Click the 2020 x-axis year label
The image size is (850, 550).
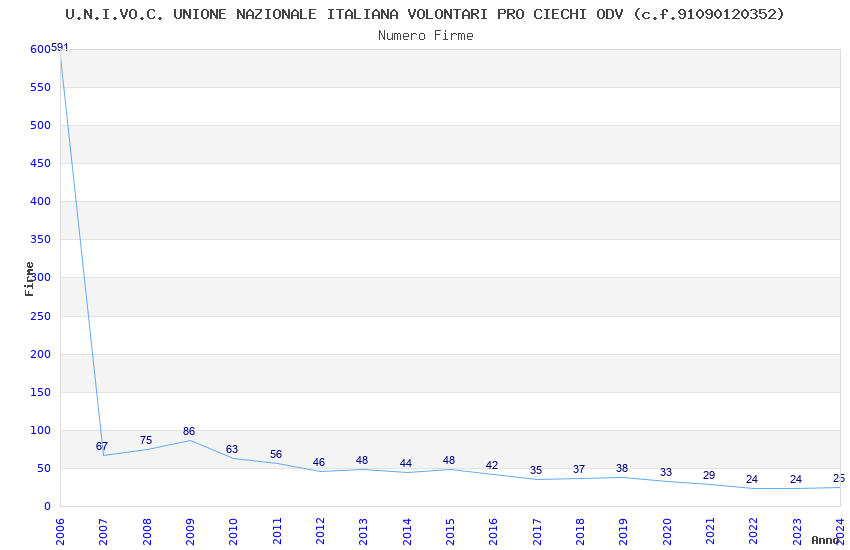pyautogui.click(x=667, y=531)
